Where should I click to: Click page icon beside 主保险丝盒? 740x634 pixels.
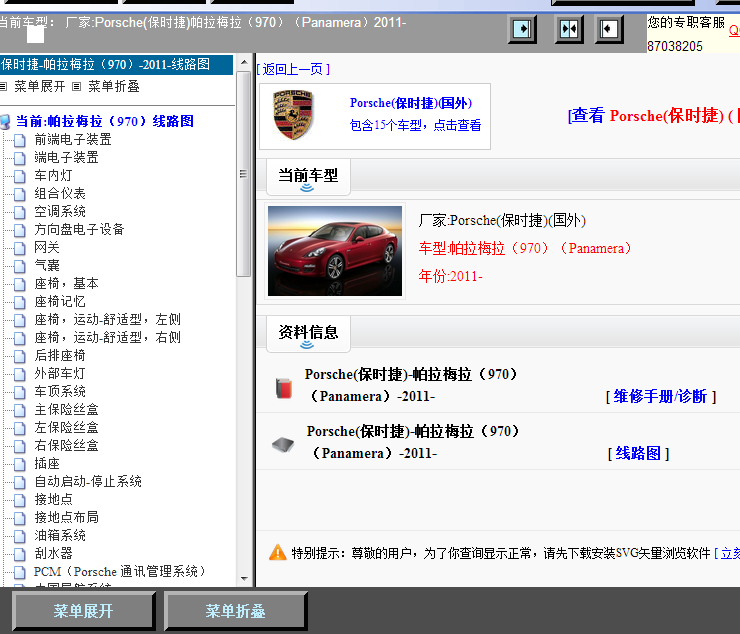click(x=19, y=410)
